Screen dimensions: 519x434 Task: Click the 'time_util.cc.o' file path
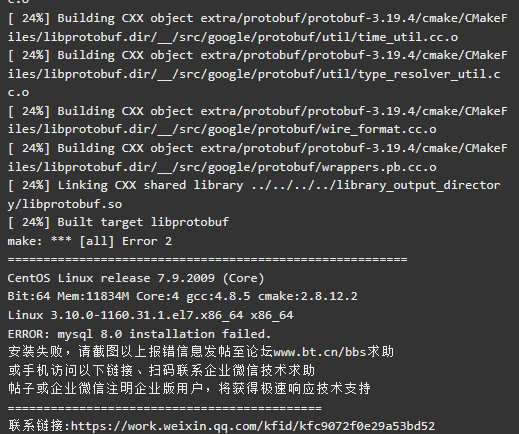408,37
